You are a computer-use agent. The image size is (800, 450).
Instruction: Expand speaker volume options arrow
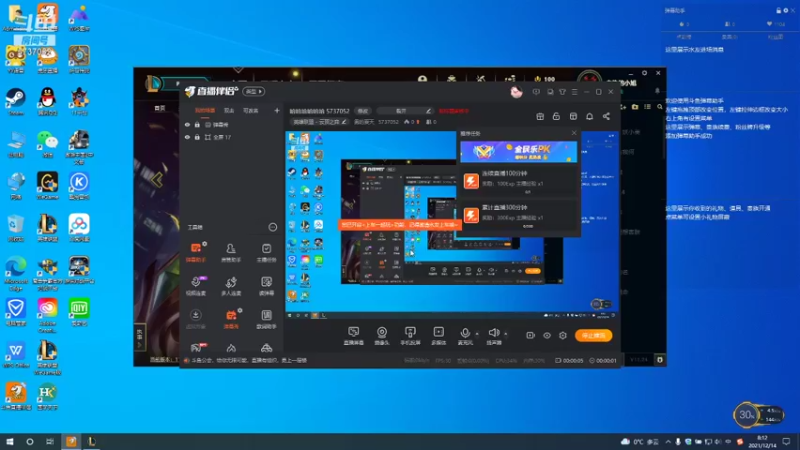[506, 334]
